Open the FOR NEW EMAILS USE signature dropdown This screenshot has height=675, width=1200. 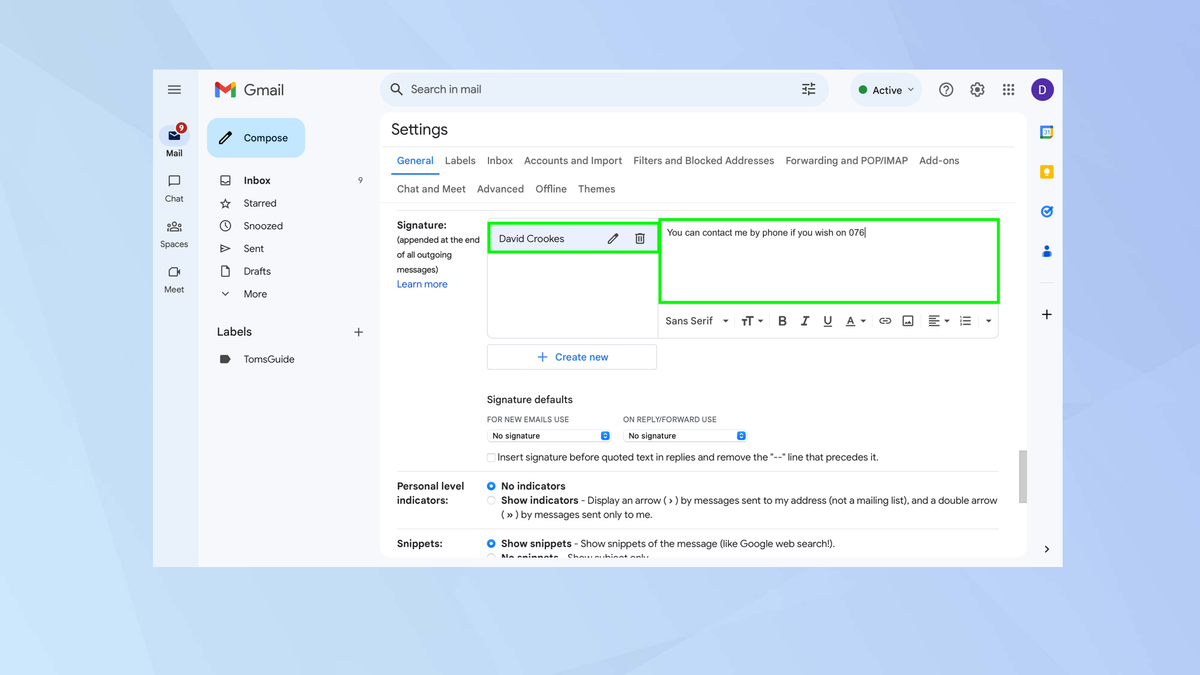548,435
